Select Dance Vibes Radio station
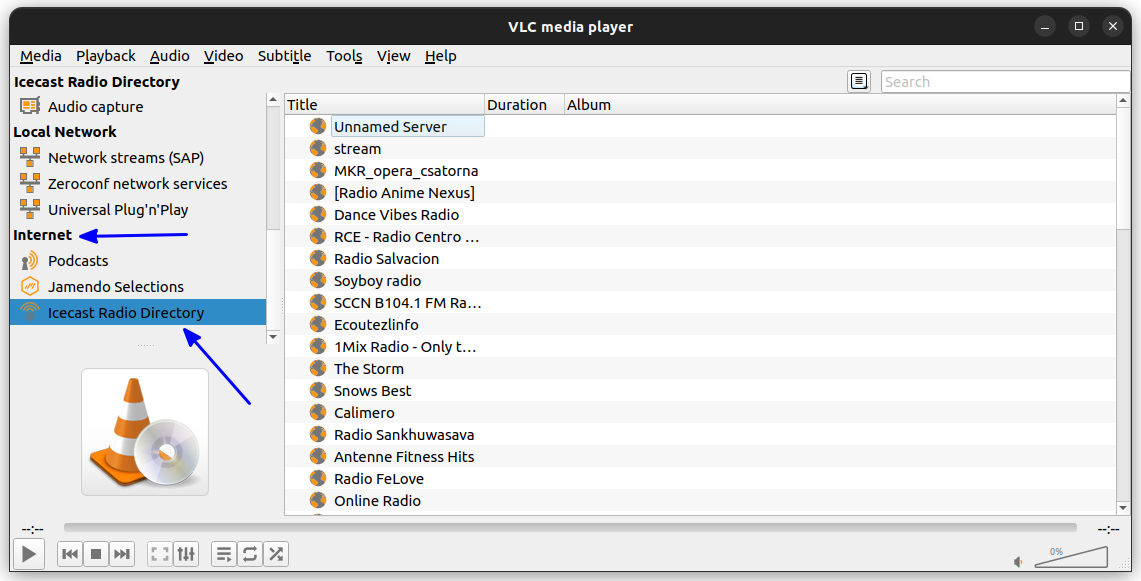1141x581 pixels. tap(396, 215)
